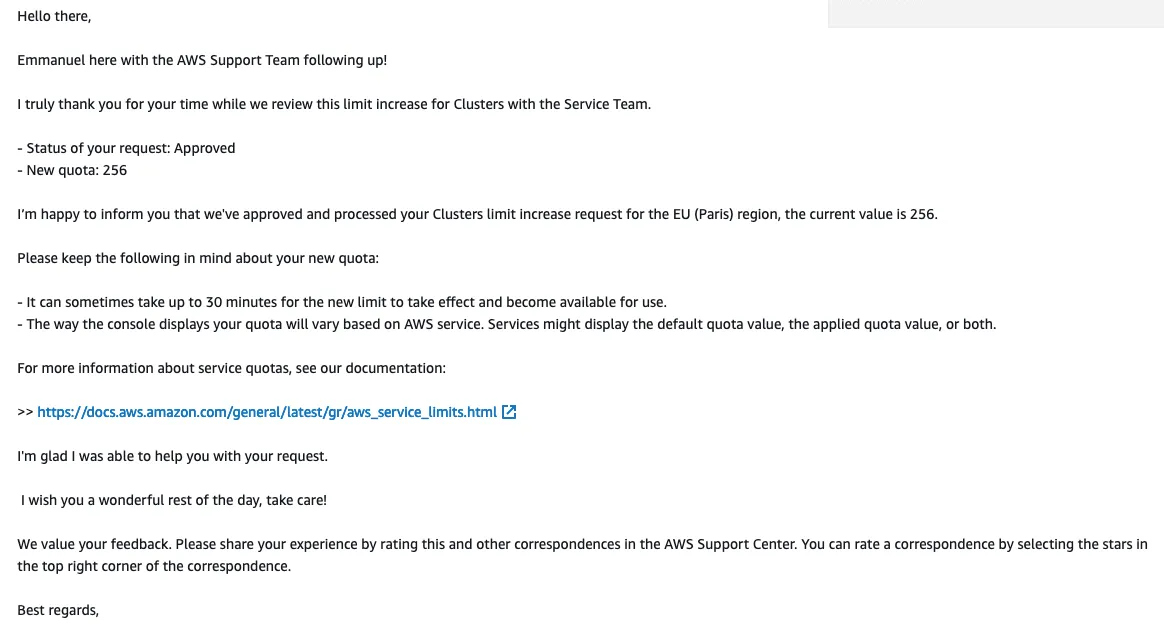Click the 'Emmanuel here with the AWS Support Team' line
This screenshot has width=1164, height=625.
[x=202, y=60]
